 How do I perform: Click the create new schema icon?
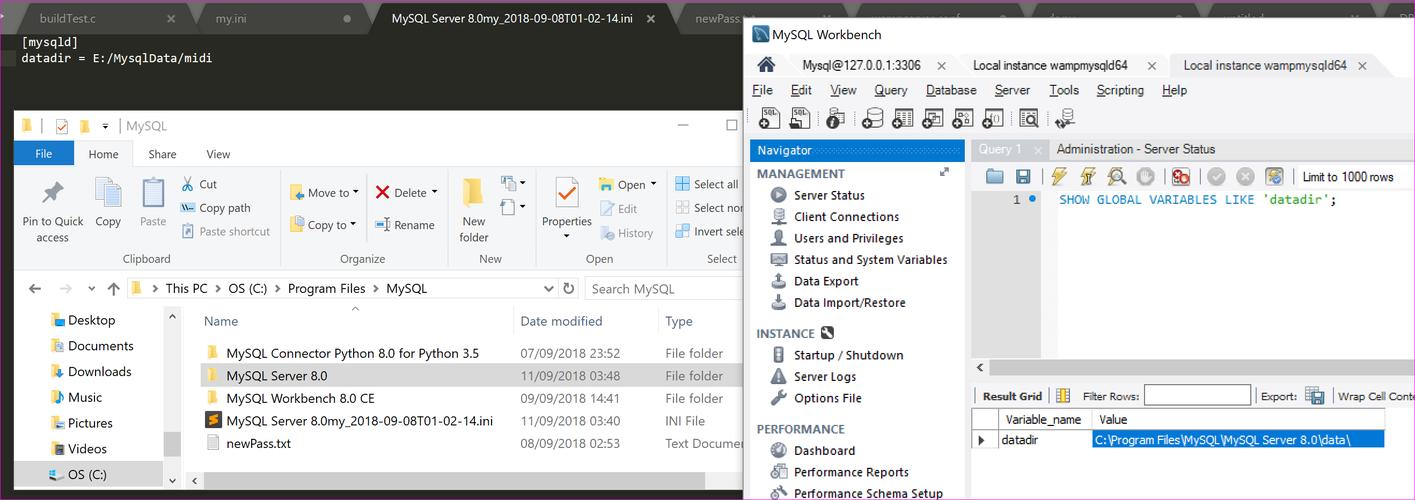click(873, 119)
